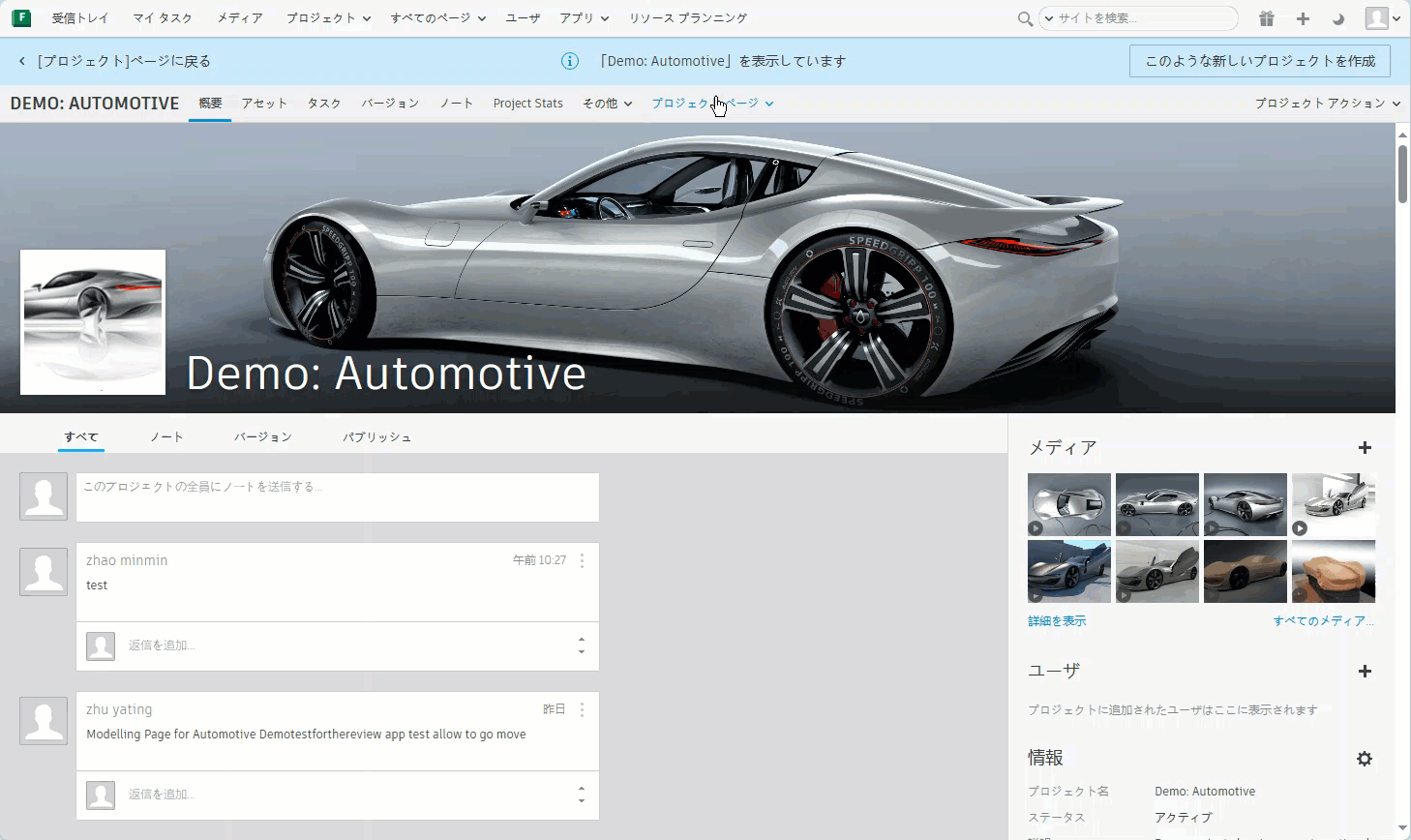
Task: Click reply field under the test note
Action: [x=348, y=645]
